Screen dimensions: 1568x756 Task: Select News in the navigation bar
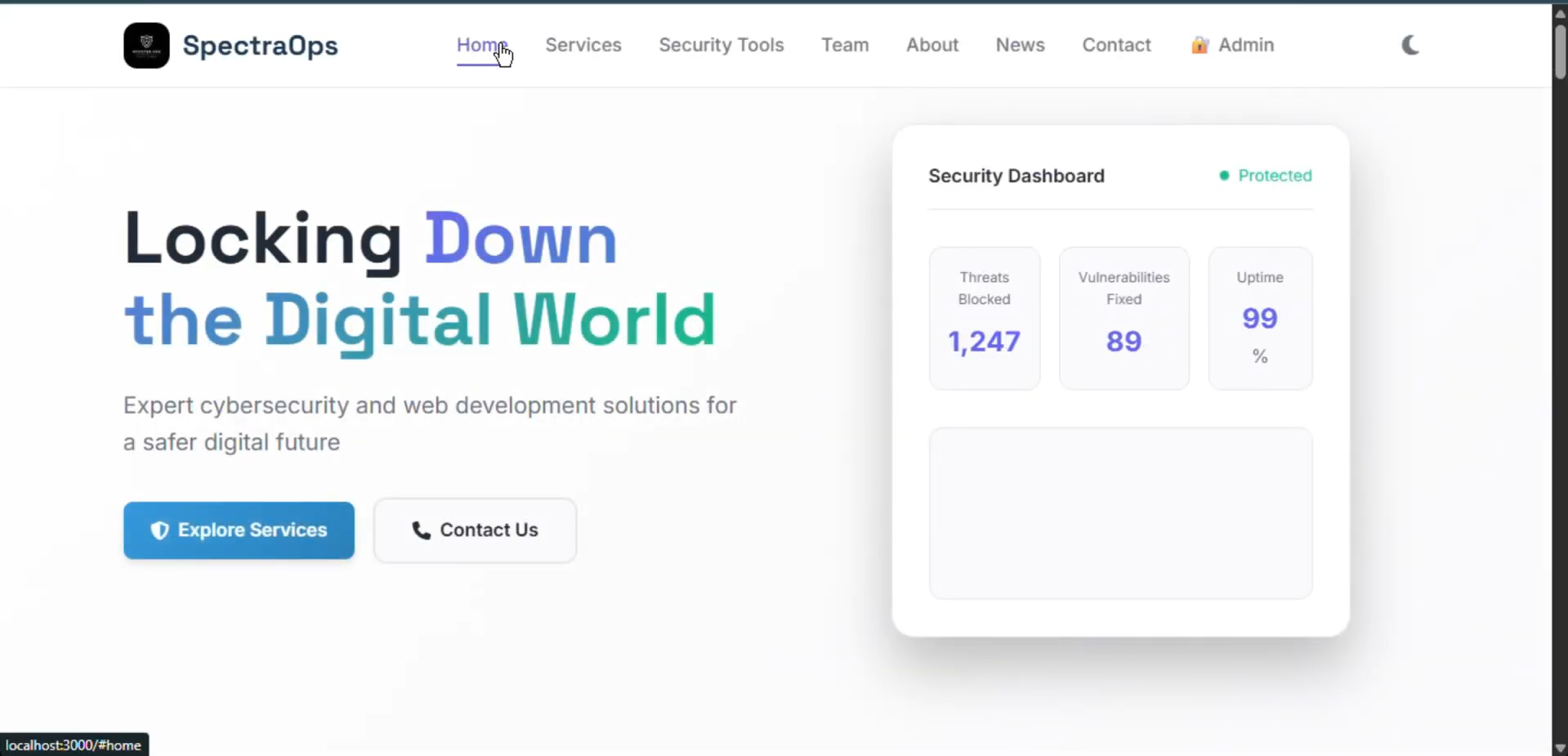1020,45
